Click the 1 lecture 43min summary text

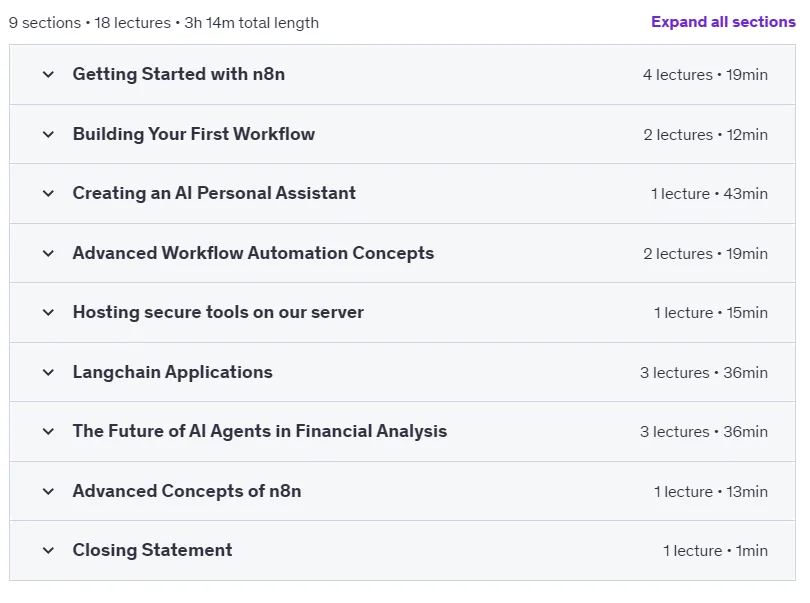(709, 194)
